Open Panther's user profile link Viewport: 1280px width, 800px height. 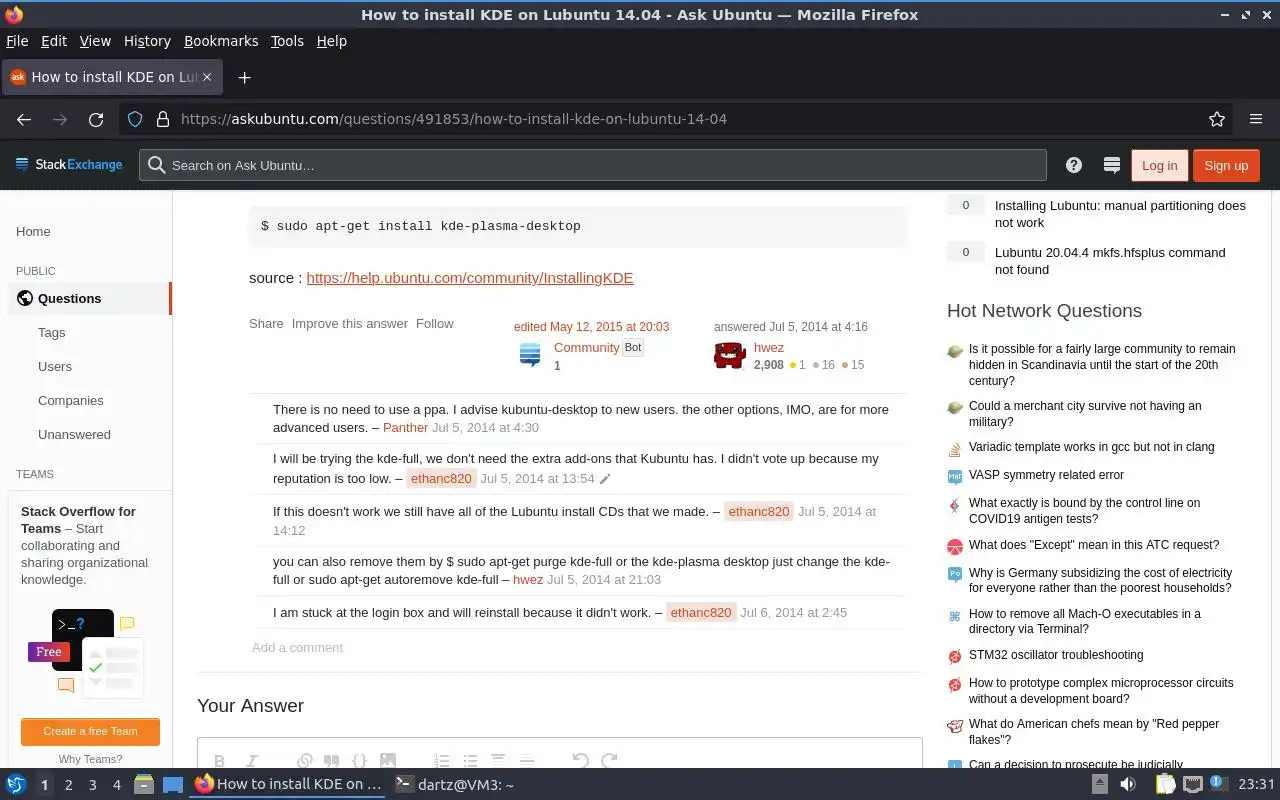pos(405,428)
